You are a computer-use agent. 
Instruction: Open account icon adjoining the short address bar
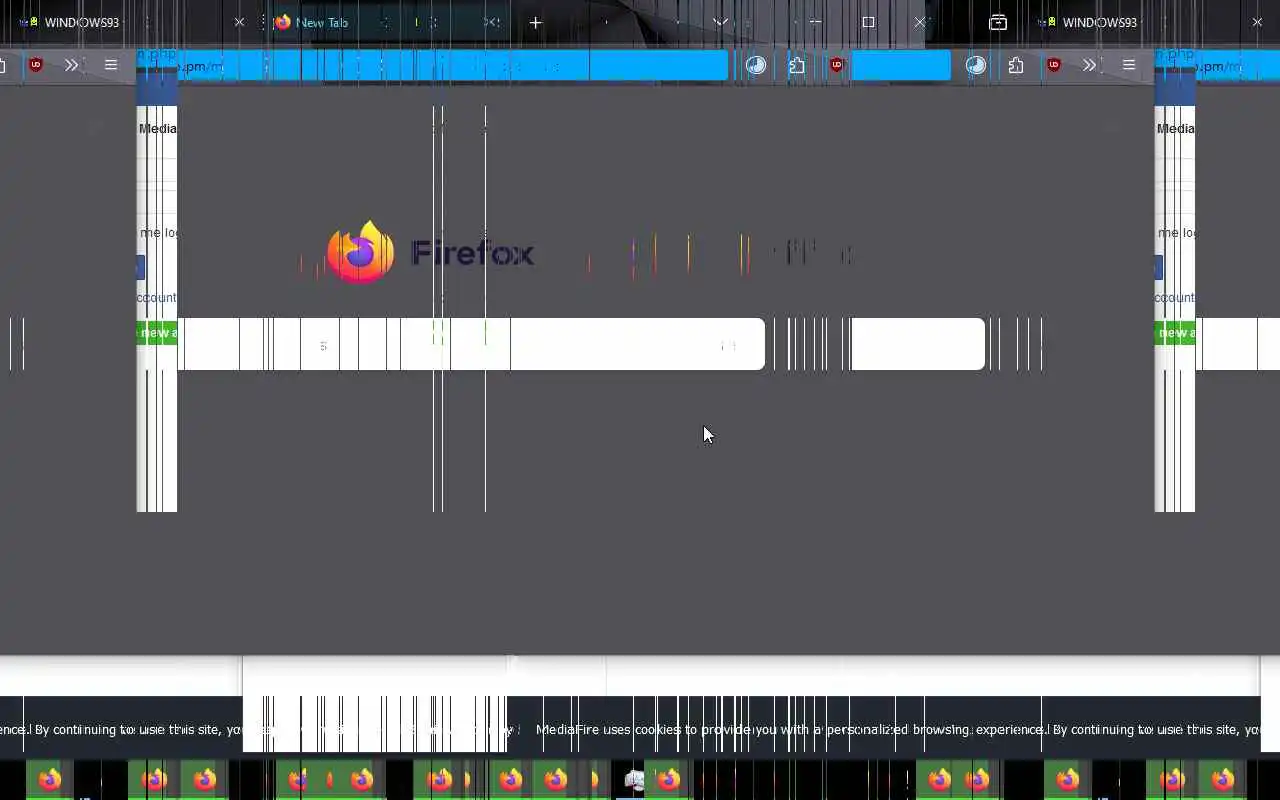point(976,66)
